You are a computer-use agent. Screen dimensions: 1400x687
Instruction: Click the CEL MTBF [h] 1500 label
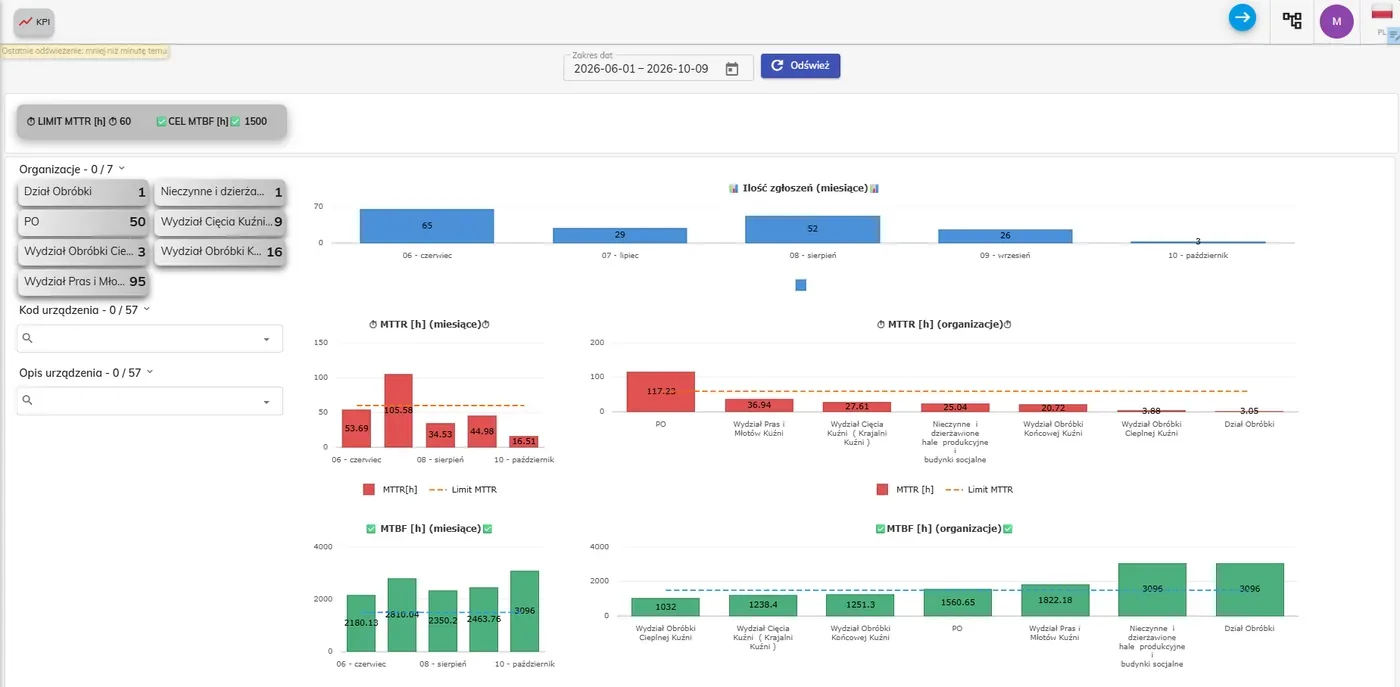(x=212, y=121)
